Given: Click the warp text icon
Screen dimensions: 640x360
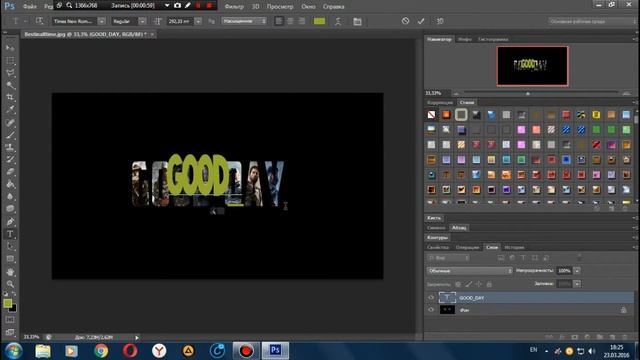Looking at the screenshot, I should pyautogui.click(x=338, y=21).
